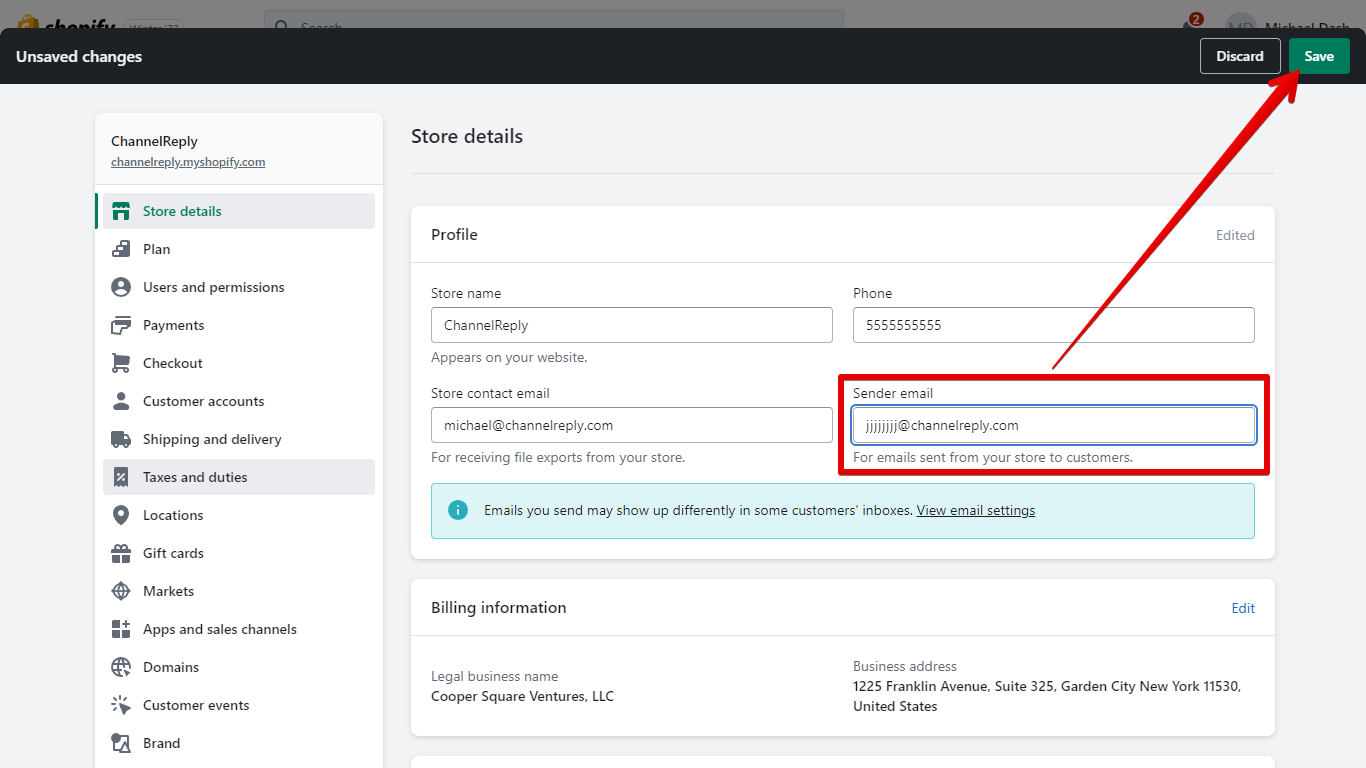Save the unsaved changes

(1319, 56)
